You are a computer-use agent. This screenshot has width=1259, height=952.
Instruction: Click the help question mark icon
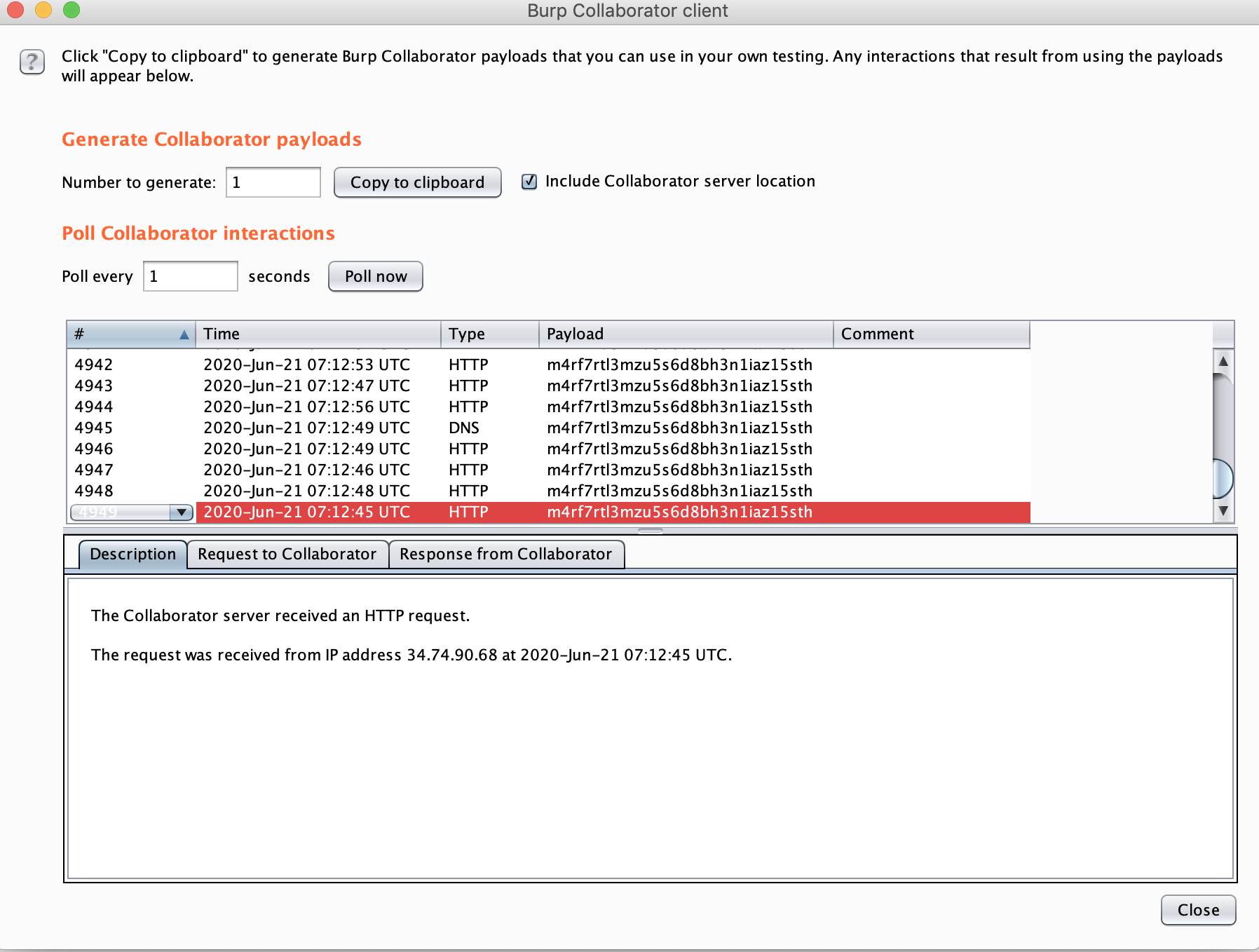click(32, 62)
